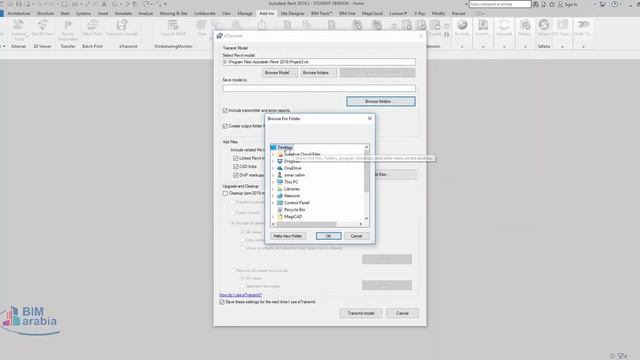Viewport: 640px width, 360px height.
Task: Select the OneDrive cloud icon
Action: 280,168
